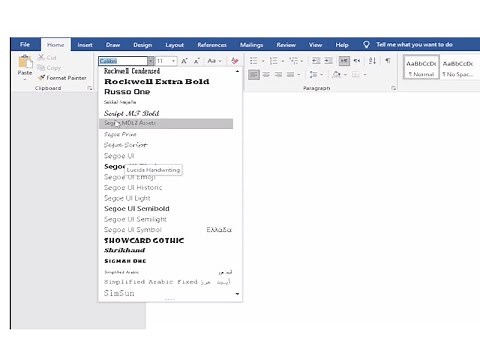Click the Increase Indent icon
Screen dimensions: 480x360
coord(329,61)
